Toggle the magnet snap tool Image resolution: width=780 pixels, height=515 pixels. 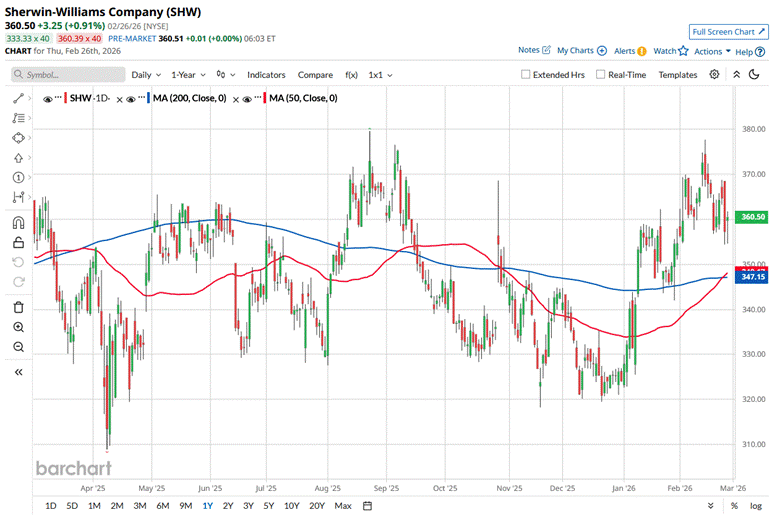coord(18,222)
